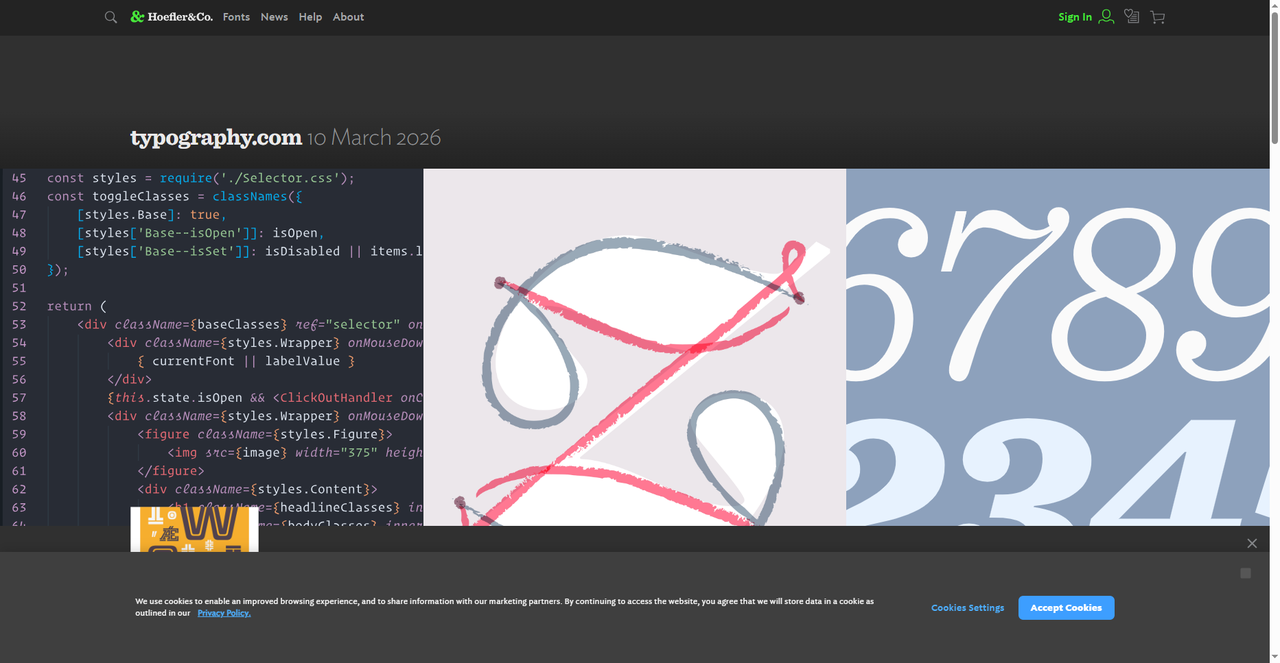The width and height of the screenshot is (1280, 663).
Task: Click the small gray square in cookie banner
Action: (x=1245, y=573)
